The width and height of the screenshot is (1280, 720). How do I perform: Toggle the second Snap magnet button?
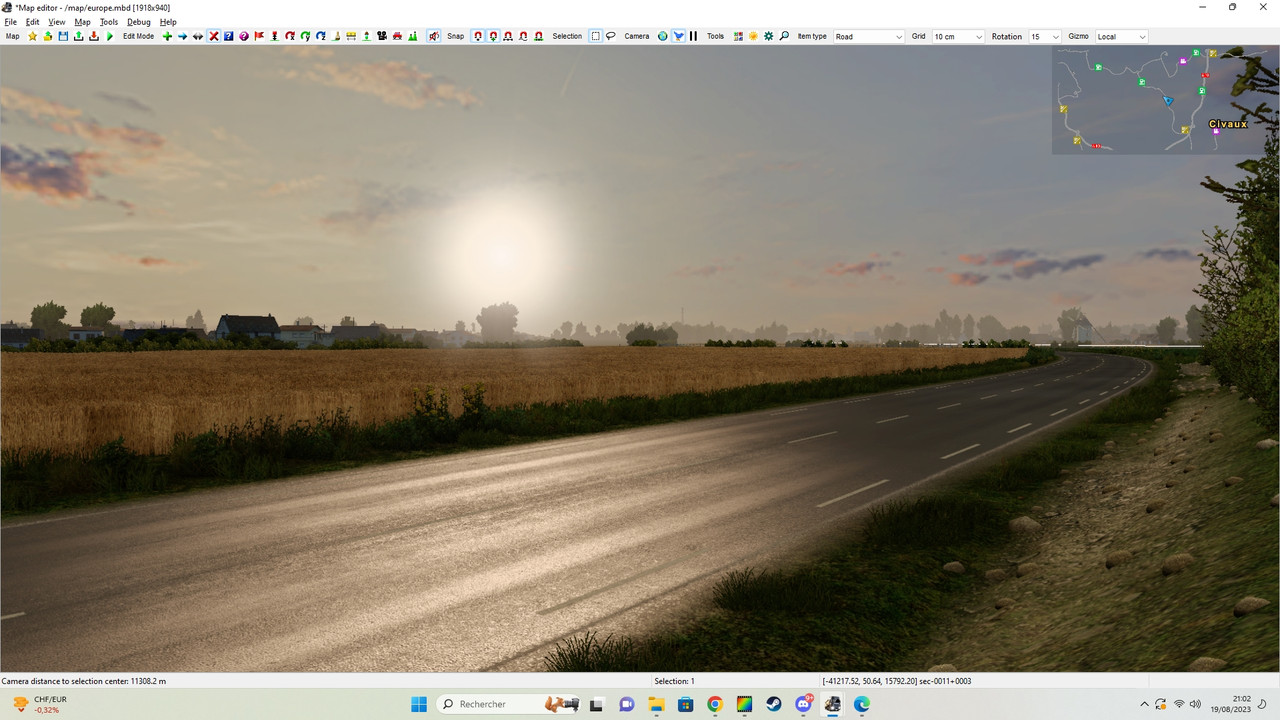(x=493, y=36)
